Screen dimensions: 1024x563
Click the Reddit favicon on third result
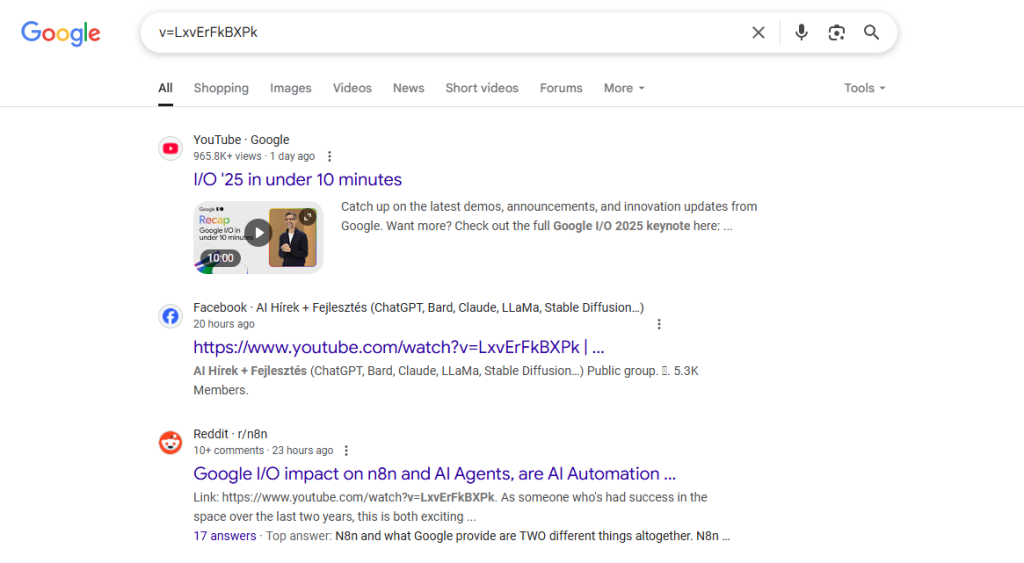(170, 442)
